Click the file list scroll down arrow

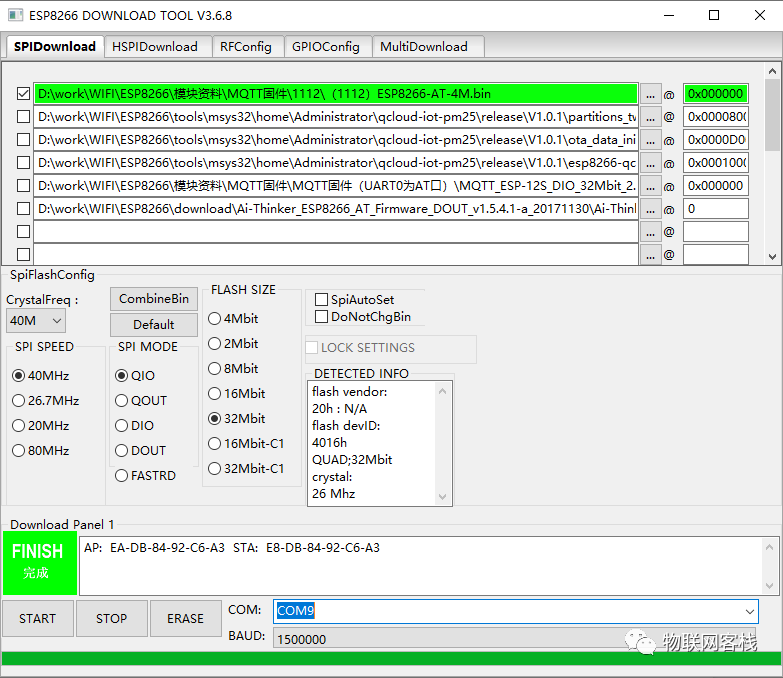773,257
